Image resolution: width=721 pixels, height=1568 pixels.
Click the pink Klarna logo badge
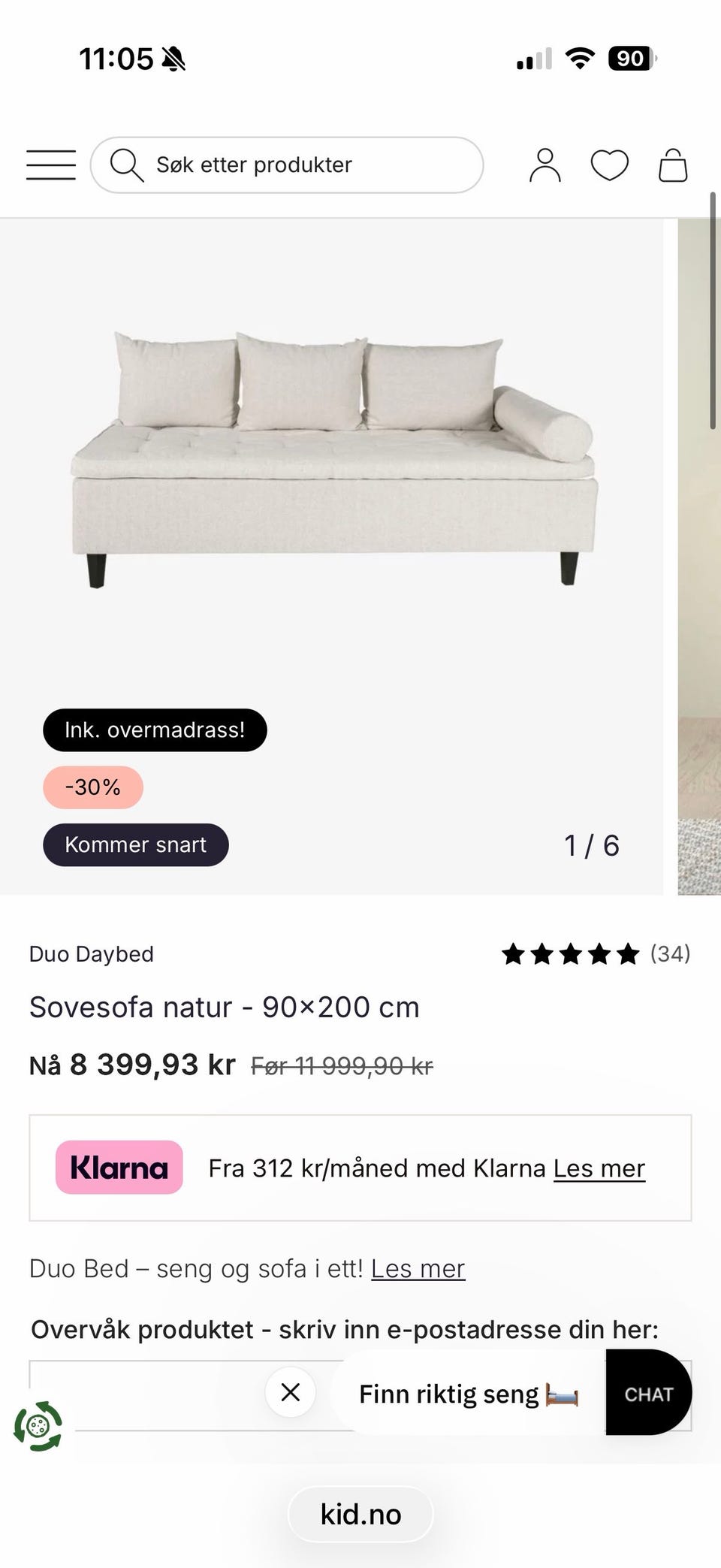[119, 1168]
